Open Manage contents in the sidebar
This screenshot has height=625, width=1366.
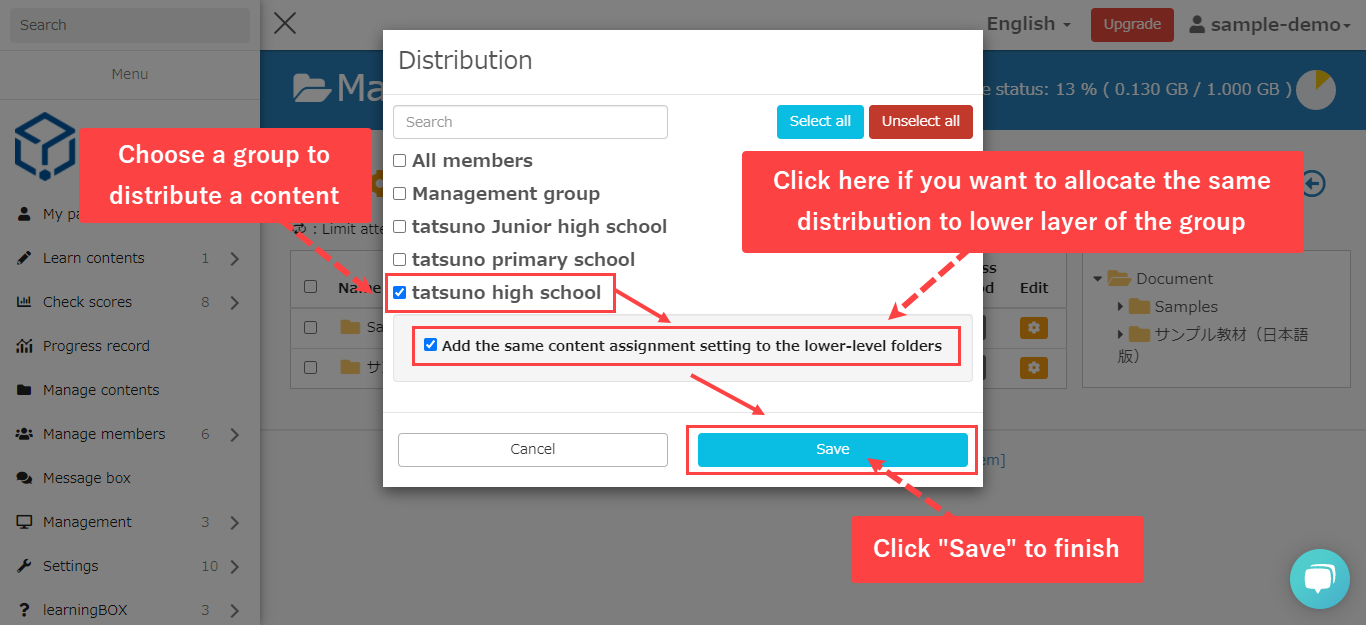[x=101, y=390]
